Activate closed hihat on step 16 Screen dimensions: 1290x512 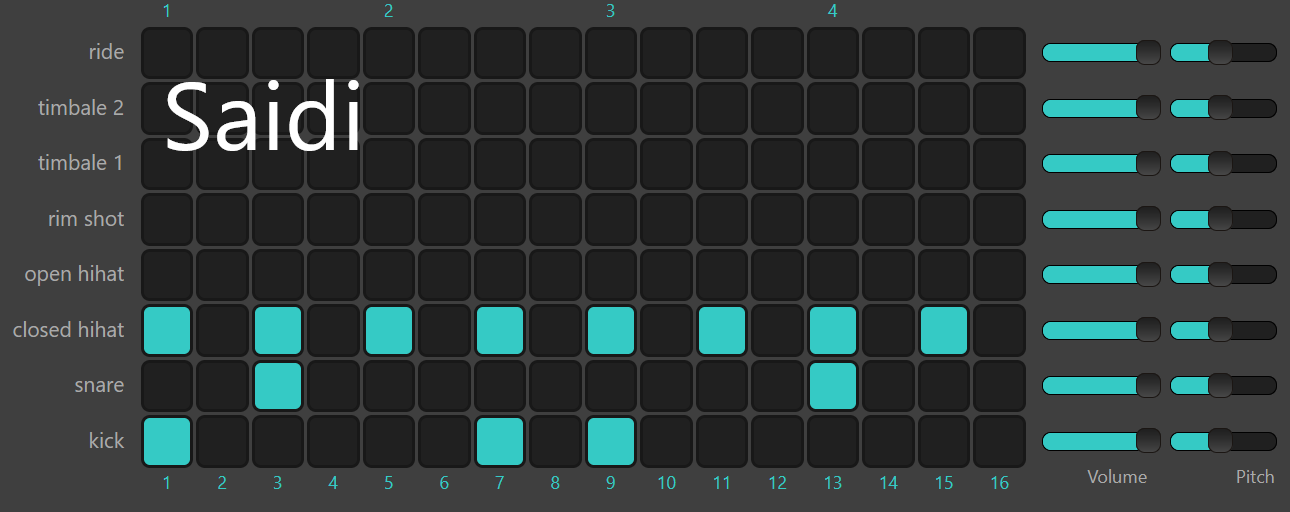[999, 330]
